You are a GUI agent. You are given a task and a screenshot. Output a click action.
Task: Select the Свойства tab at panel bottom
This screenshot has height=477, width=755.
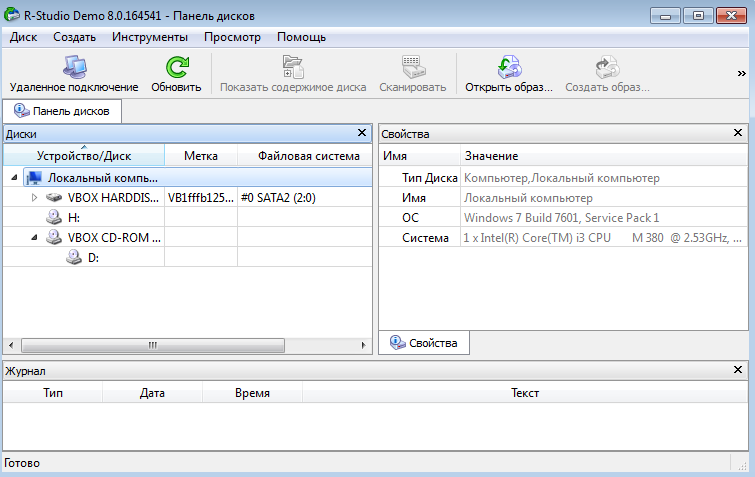pyautogui.click(x=424, y=343)
